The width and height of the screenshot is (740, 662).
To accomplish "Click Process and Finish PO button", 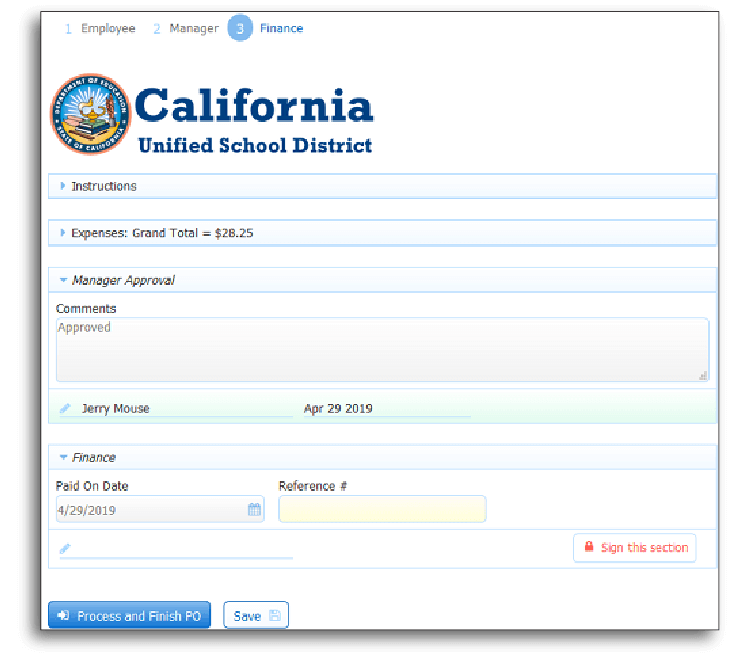I will coord(129,615).
